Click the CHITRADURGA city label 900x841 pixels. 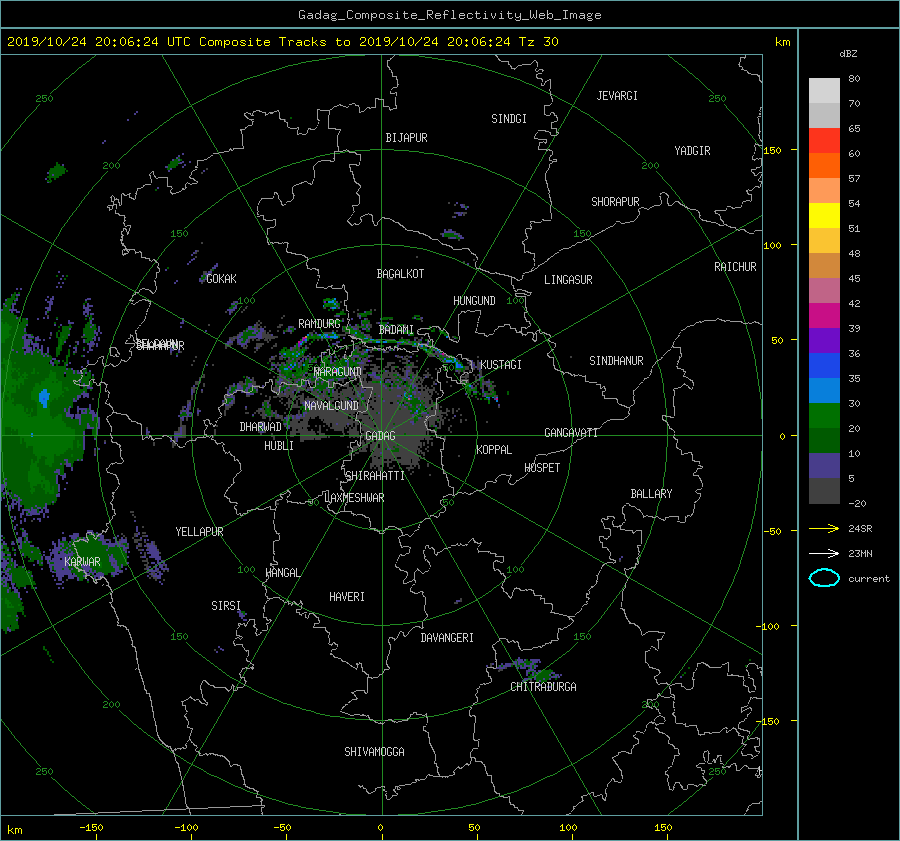click(x=543, y=687)
